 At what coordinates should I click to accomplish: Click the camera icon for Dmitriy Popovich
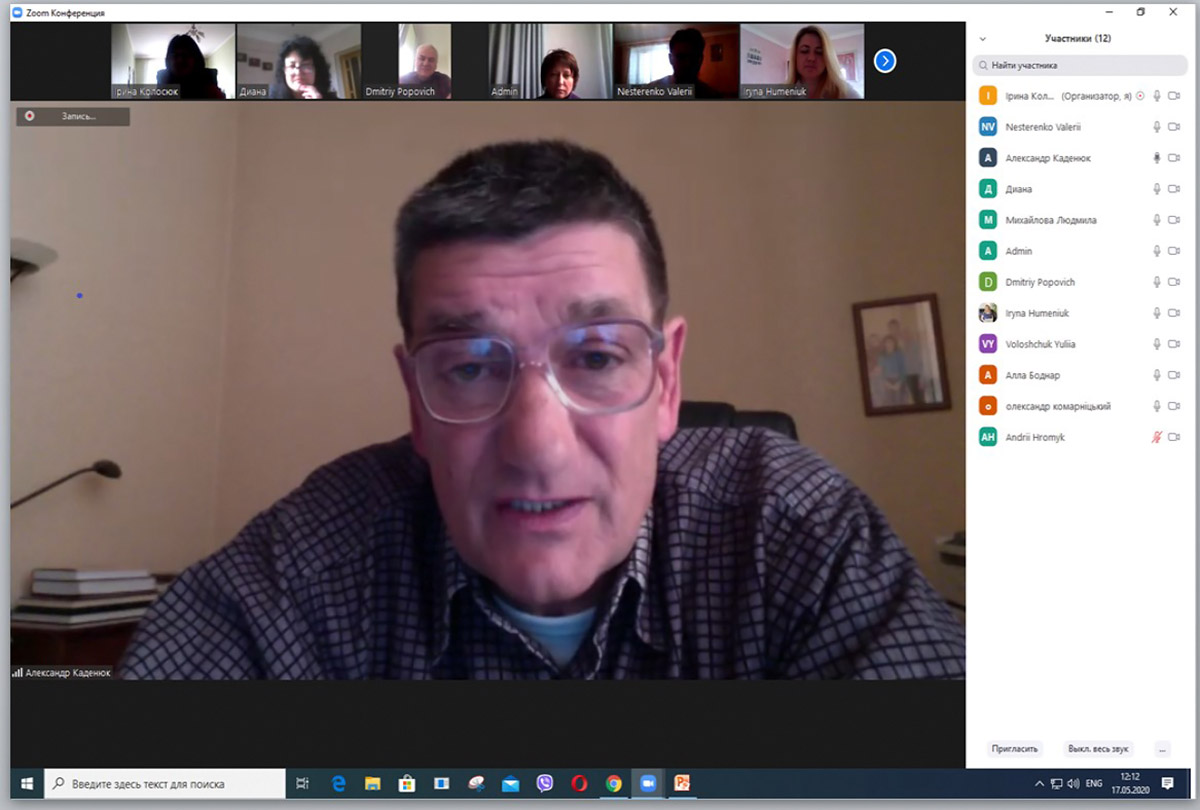point(1174,282)
